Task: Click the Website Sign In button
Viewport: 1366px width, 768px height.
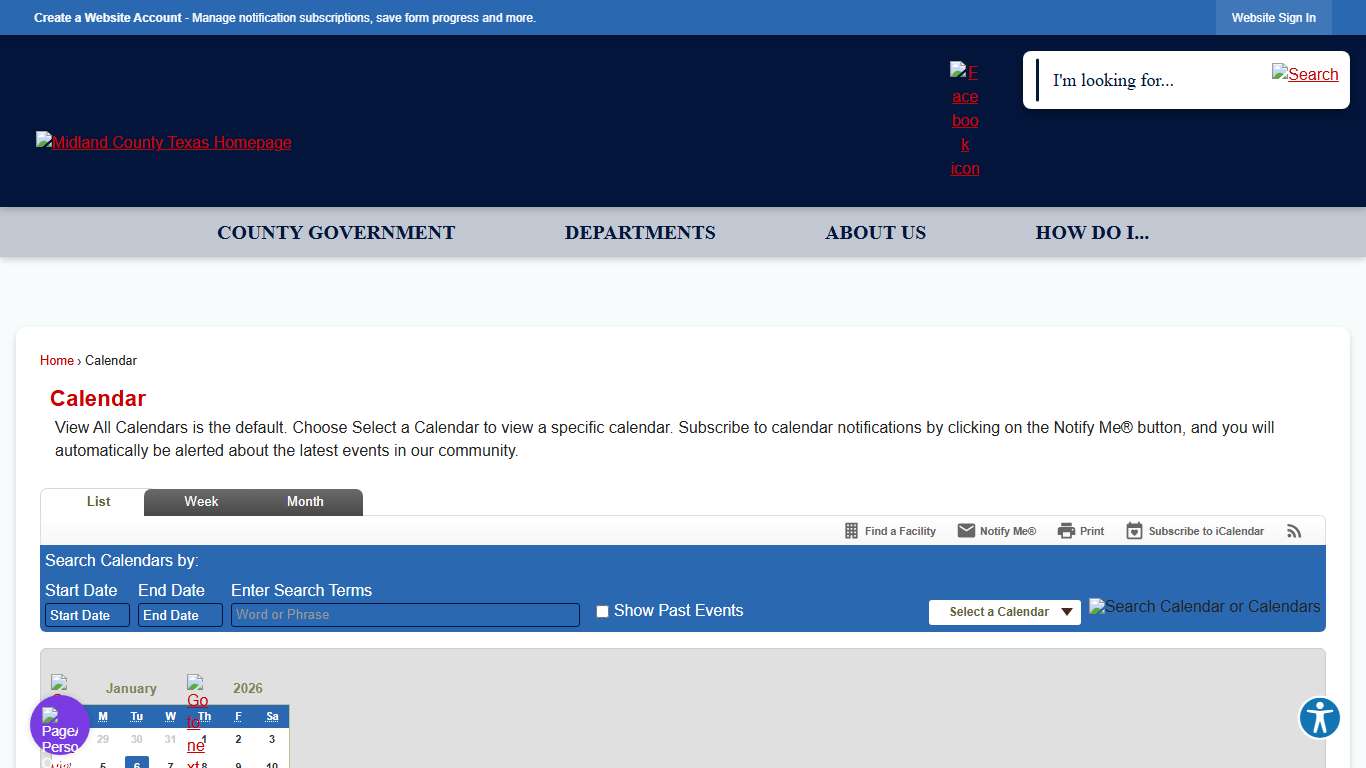Action: point(1273,18)
